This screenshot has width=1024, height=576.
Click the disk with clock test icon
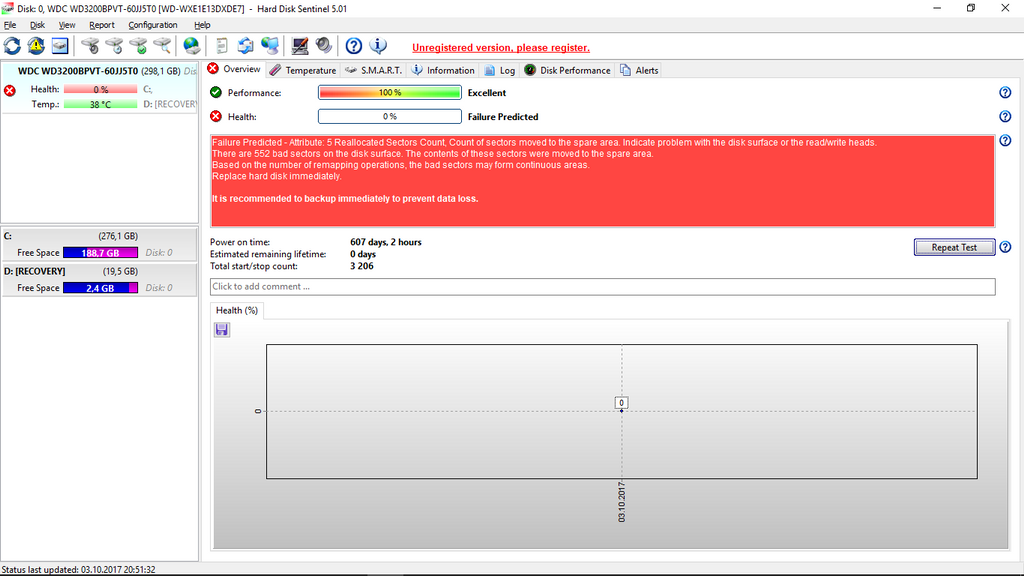point(114,46)
